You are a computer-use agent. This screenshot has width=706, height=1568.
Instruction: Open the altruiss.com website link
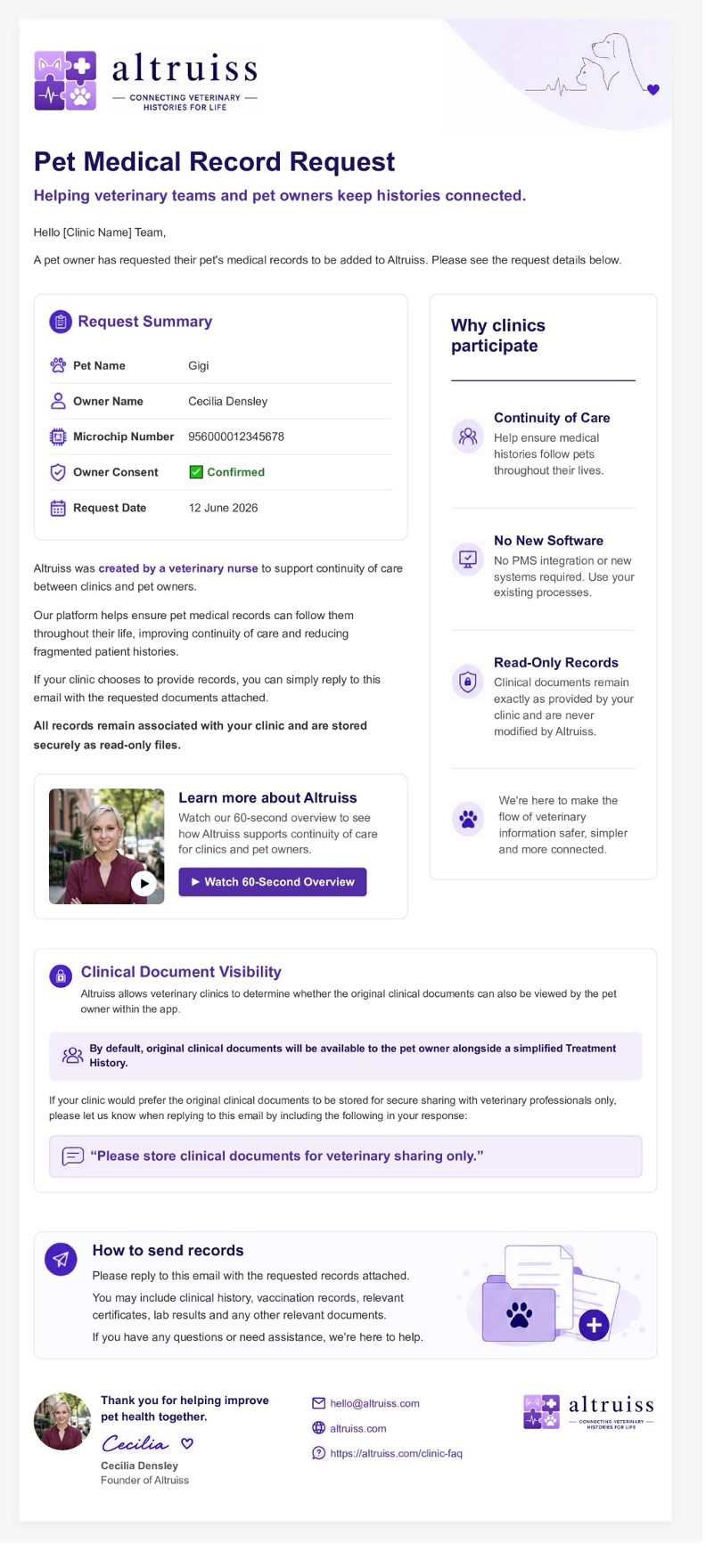pos(358,1428)
